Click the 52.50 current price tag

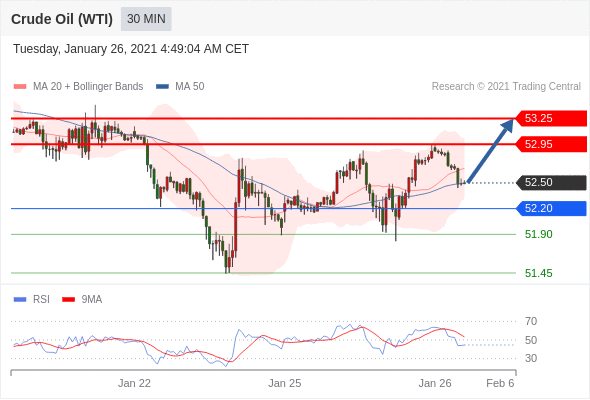pos(550,183)
